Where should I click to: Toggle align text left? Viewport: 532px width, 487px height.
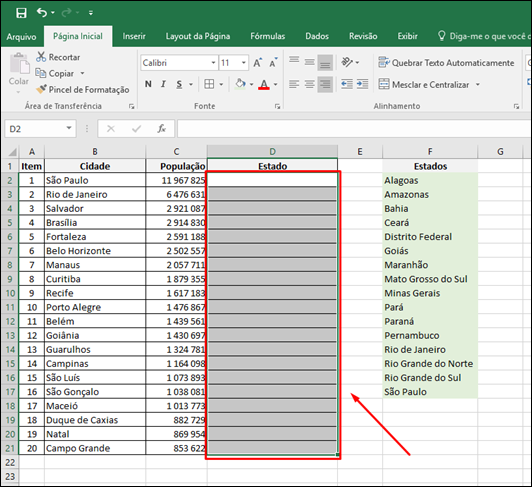(294, 84)
